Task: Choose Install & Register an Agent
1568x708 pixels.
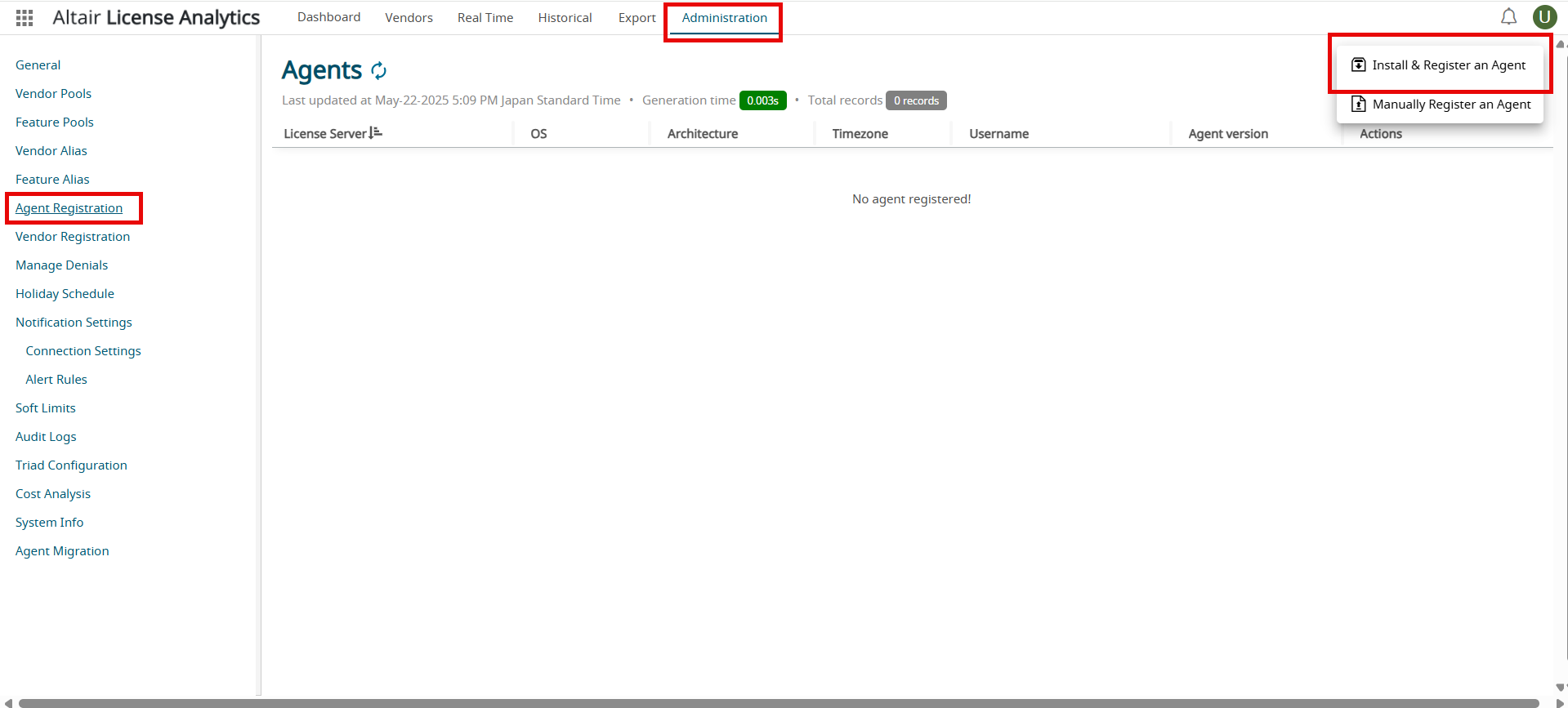Action: coord(1440,65)
